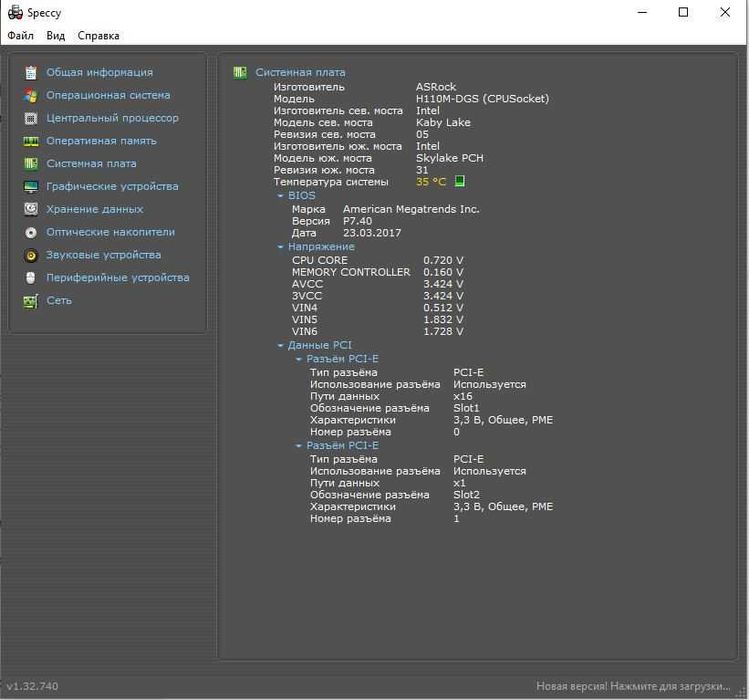This screenshot has height=700, width=749.
Task: Click the VIN6 voltage row
Action: 377,332
